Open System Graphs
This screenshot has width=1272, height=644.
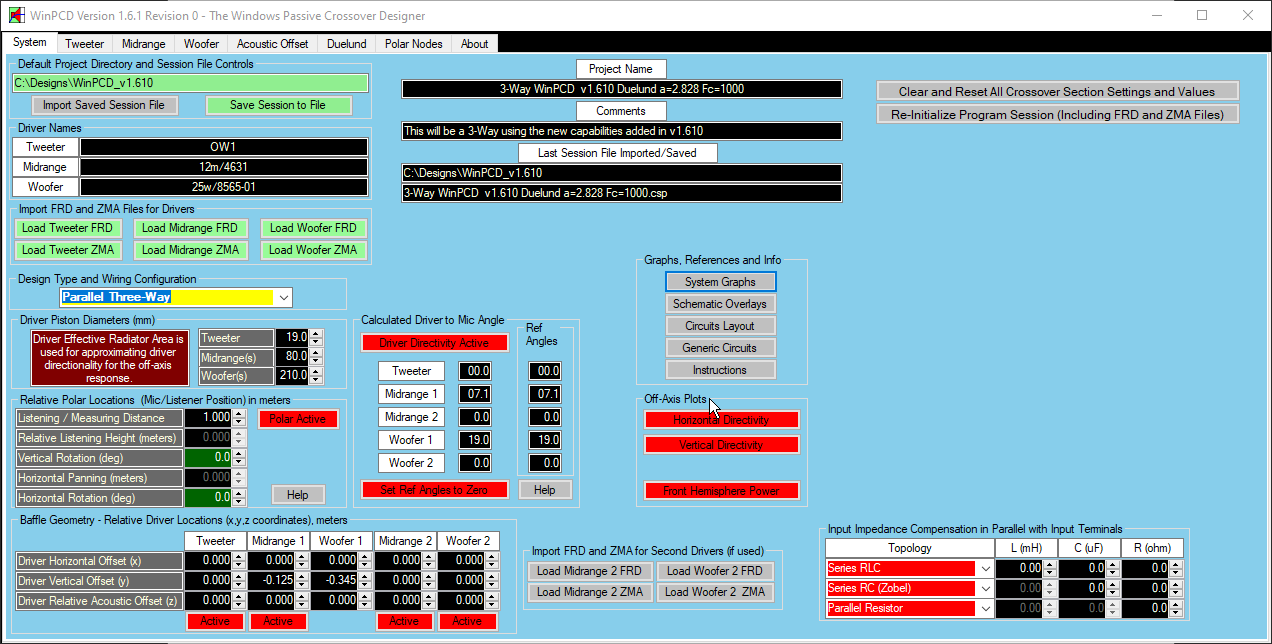(720, 282)
